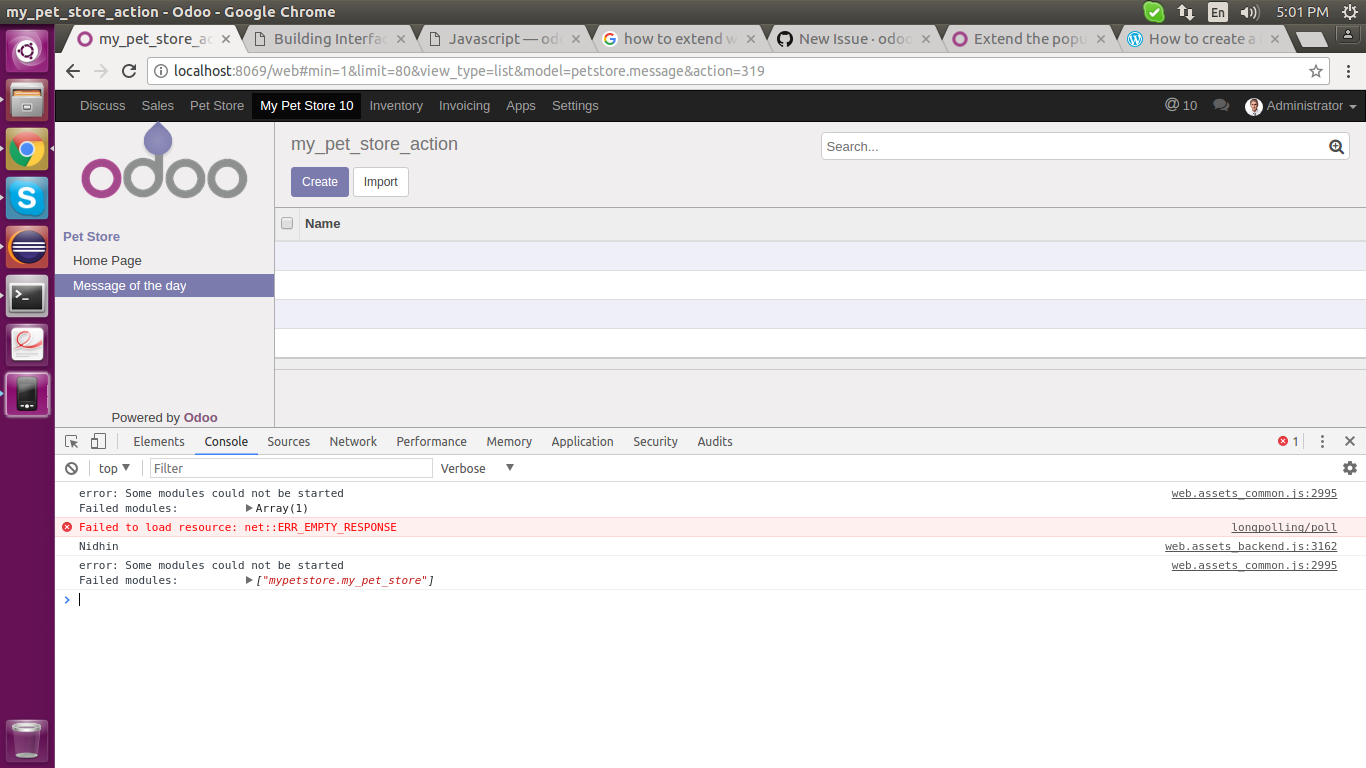The height and width of the screenshot is (768, 1366).
Task: Click the search magnifier in the search bar
Action: (x=1336, y=146)
